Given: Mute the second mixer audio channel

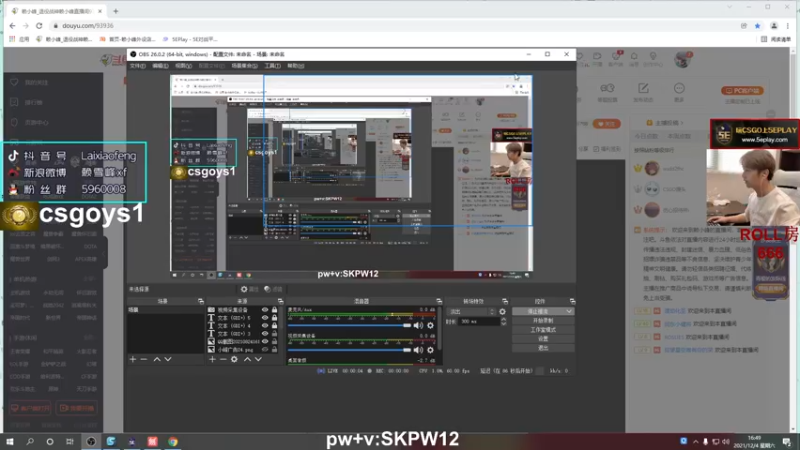Looking at the screenshot, I should click(418, 350).
